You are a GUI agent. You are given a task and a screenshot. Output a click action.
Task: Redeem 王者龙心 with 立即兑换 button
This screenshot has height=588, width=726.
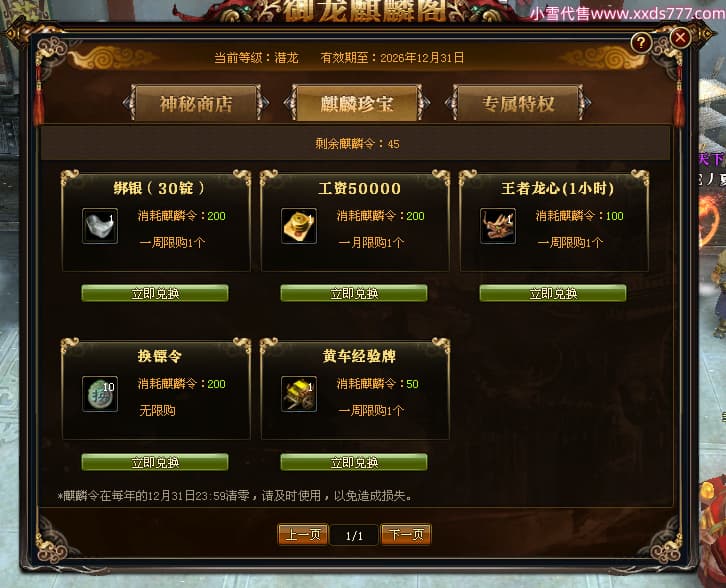(553, 293)
